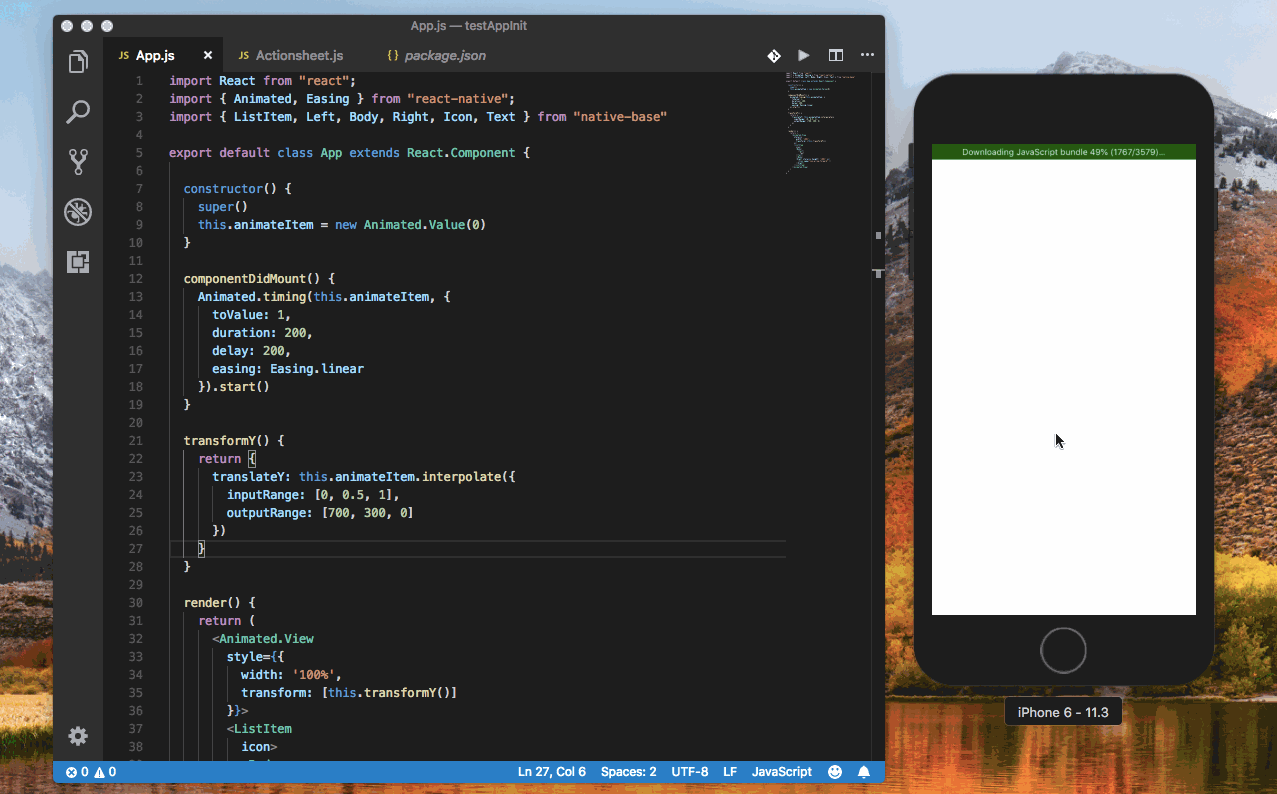
Task: Go to line via Ln 27, Col 6
Action: (552, 771)
